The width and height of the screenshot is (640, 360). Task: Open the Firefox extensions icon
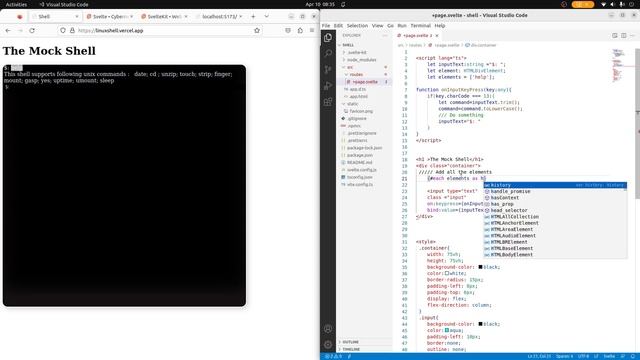[x=300, y=31]
